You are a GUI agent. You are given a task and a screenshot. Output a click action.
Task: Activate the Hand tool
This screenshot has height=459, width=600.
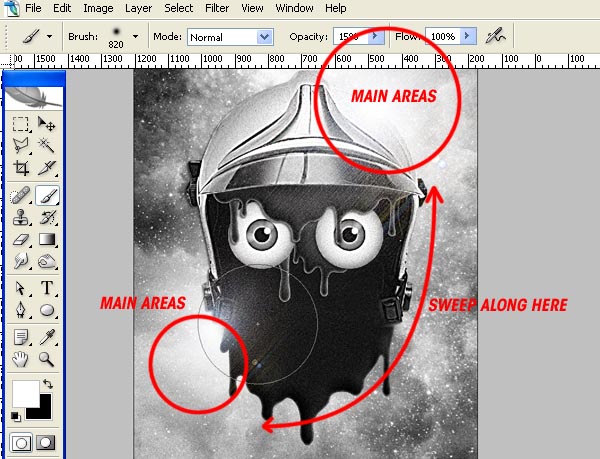pyautogui.click(x=20, y=360)
